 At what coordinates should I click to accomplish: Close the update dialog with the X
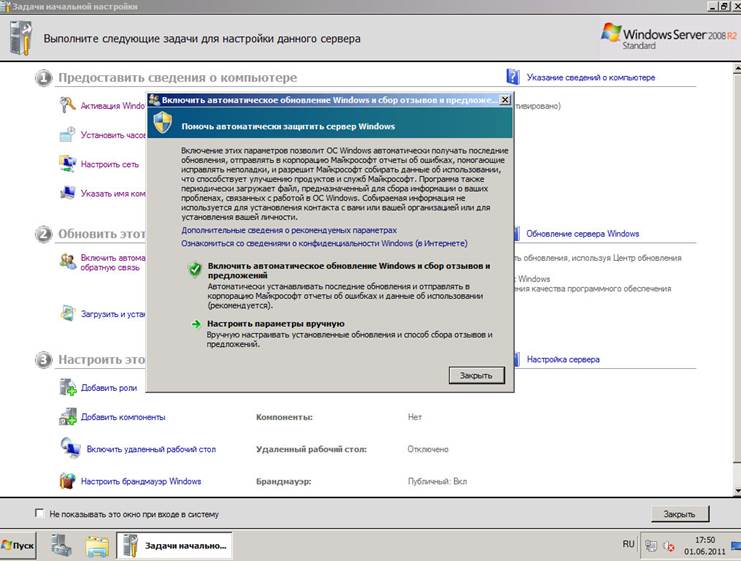tap(505, 100)
